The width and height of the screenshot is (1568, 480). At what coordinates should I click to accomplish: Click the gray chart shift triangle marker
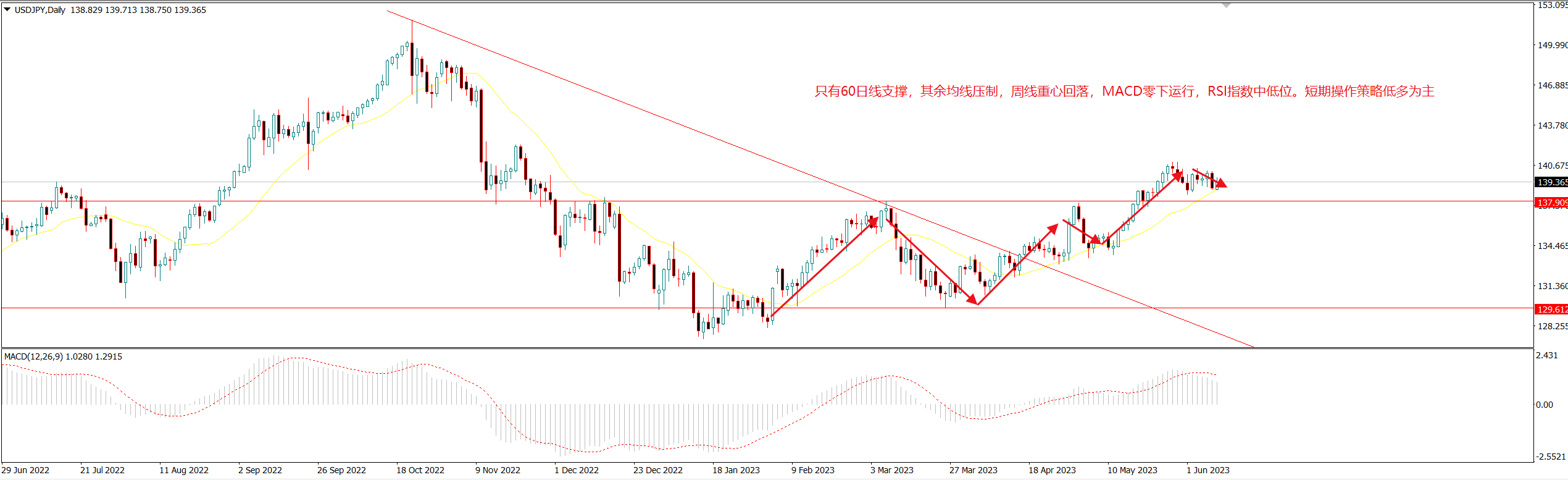pos(1226,6)
